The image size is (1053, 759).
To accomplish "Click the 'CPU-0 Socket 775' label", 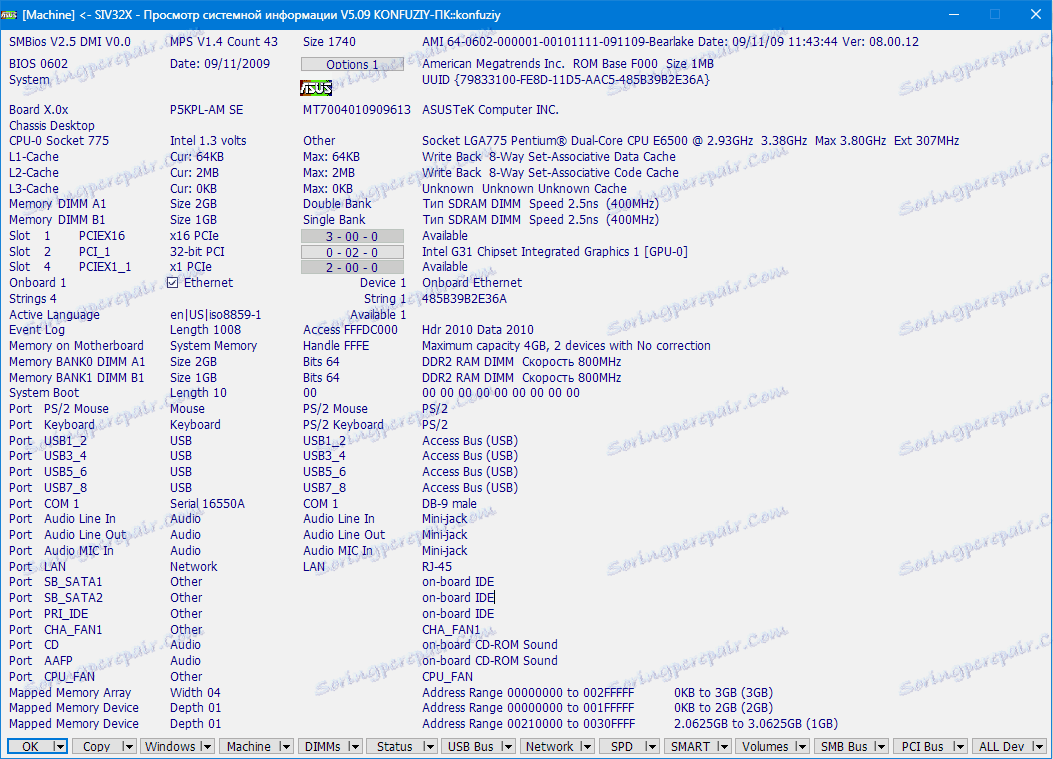I will pos(59,141).
